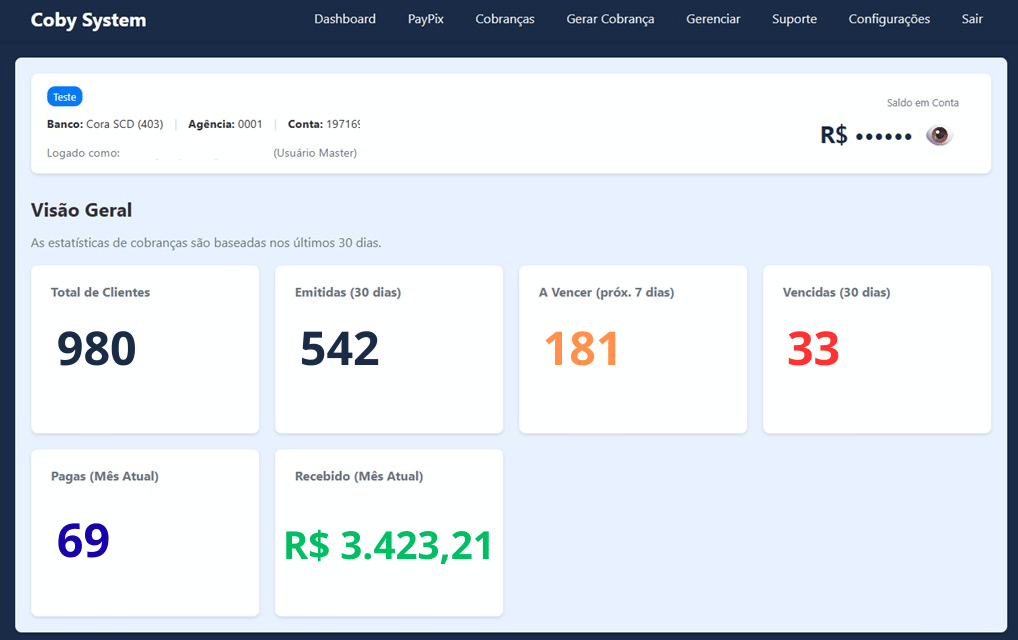
Task: Navigate to Cobranças
Action: pyautogui.click(x=504, y=18)
